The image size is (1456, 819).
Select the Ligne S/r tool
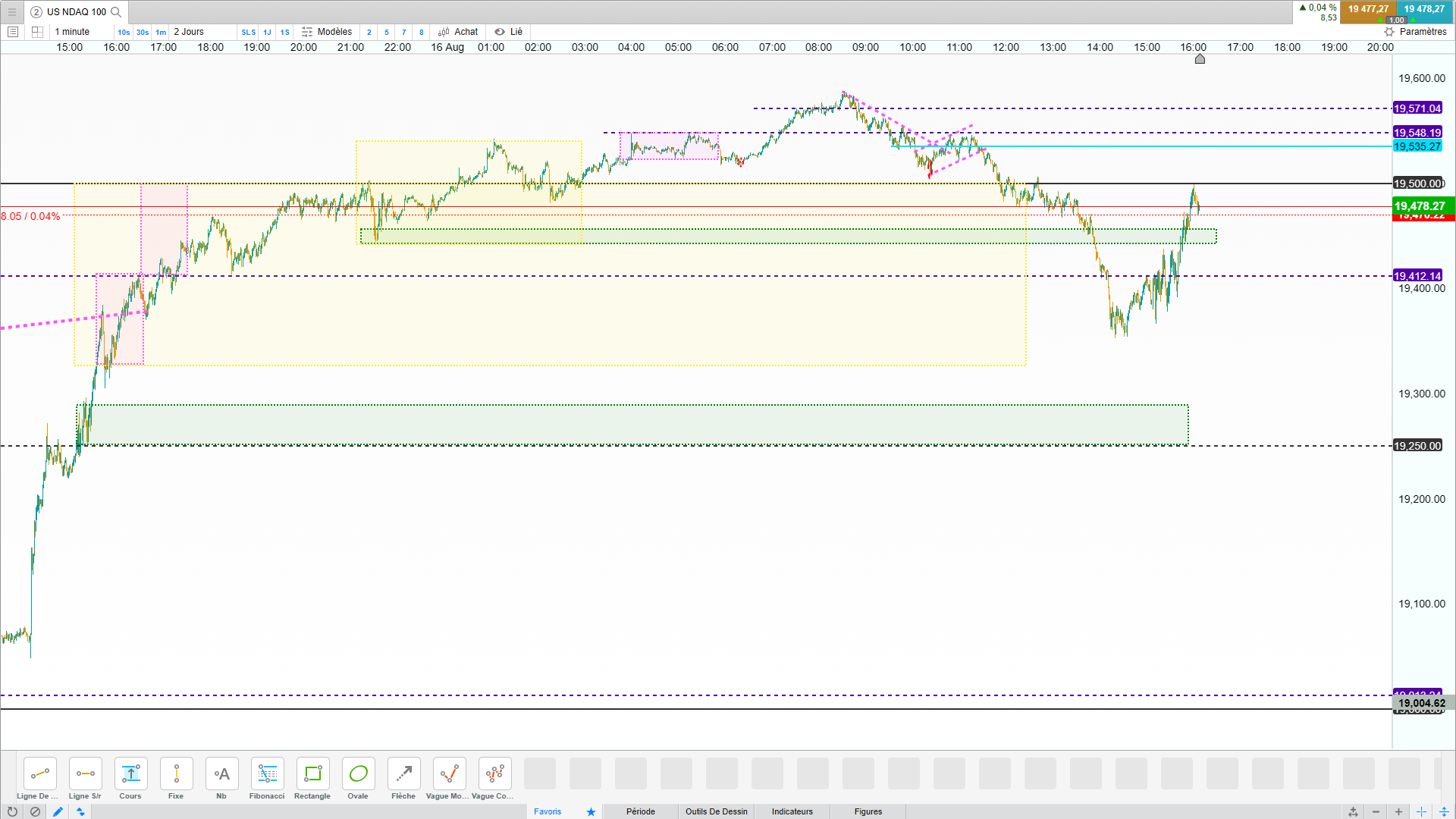click(85, 774)
